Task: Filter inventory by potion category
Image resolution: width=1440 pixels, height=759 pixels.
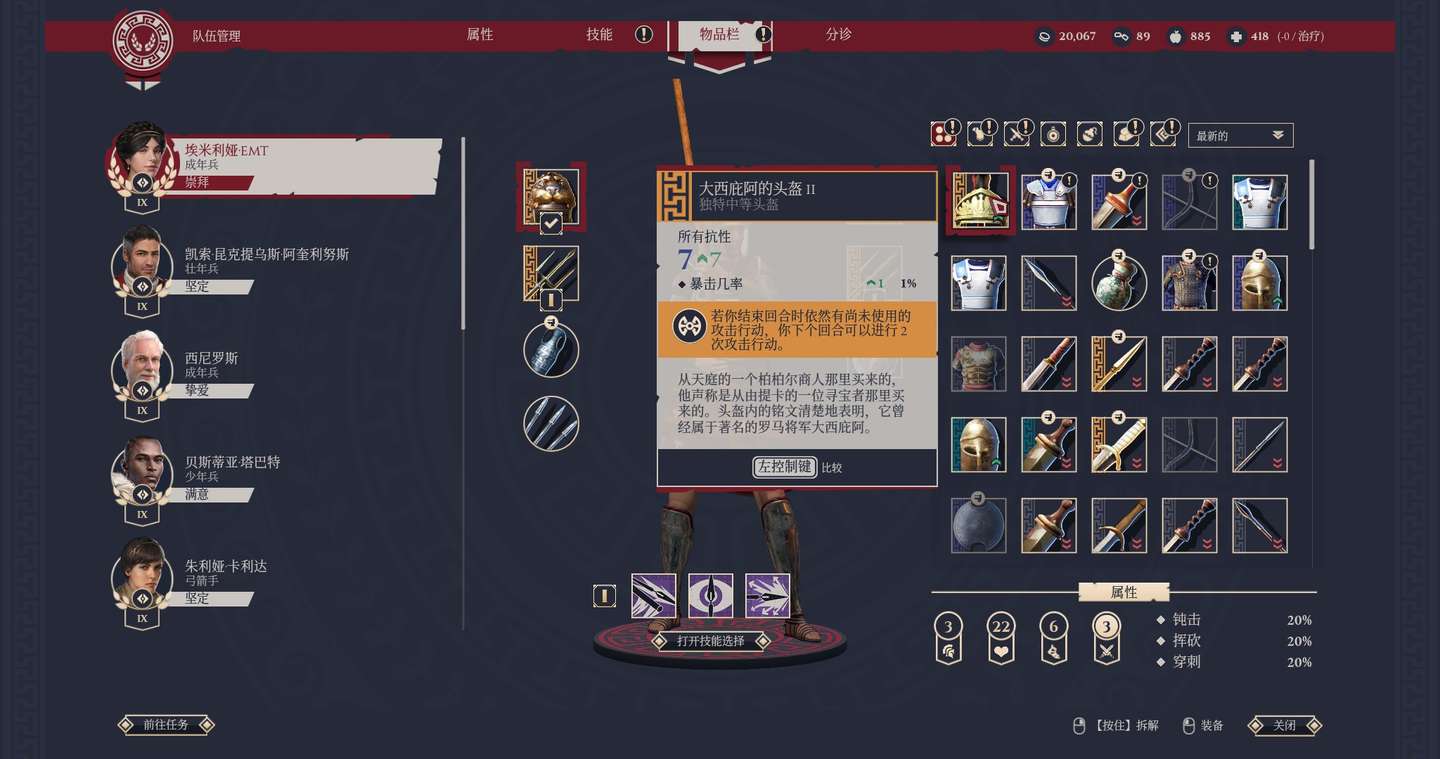Action: tap(1090, 134)
